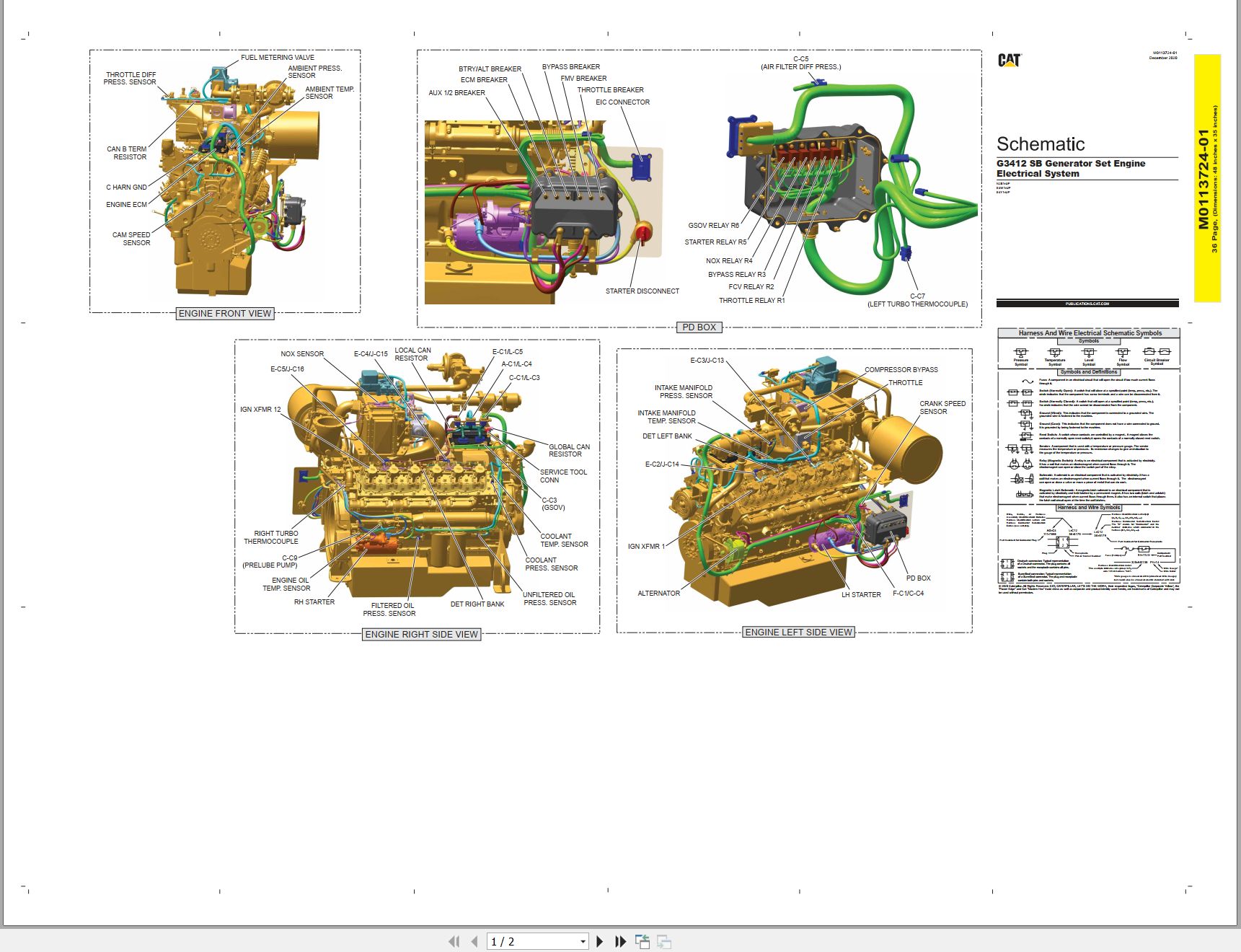The height and width of the screenshot is (952, 1241).
Task: Go to the previous page
Action: click(474, 941)
